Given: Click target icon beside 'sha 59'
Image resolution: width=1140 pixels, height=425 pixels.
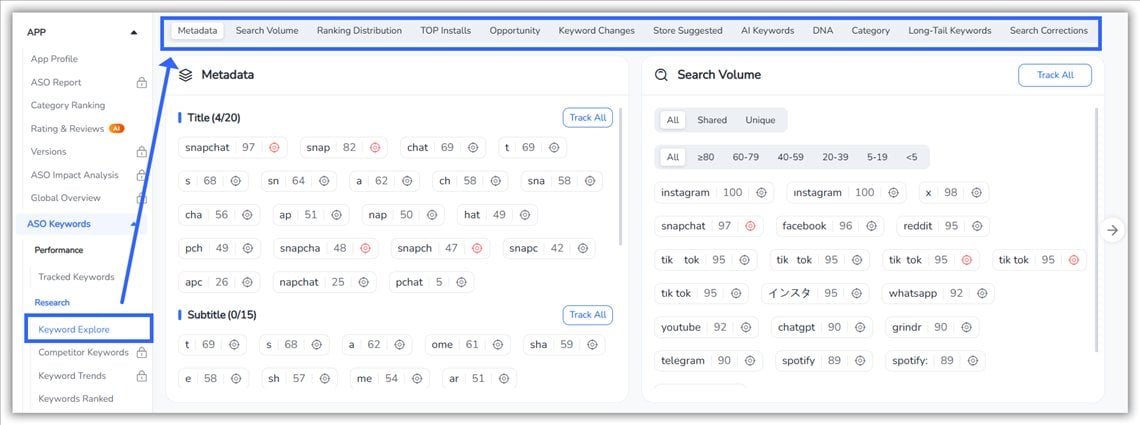Looking at the screenshot, I should click(592, 344).
